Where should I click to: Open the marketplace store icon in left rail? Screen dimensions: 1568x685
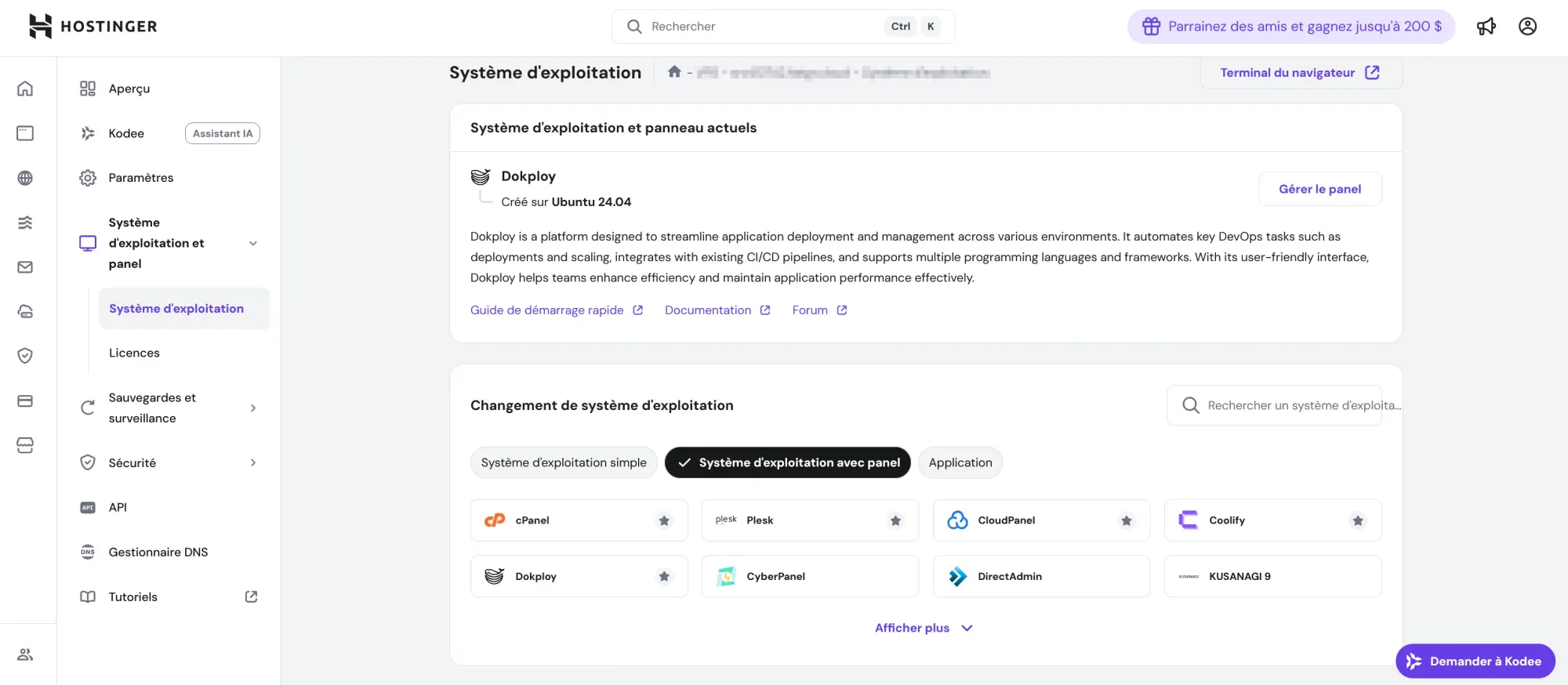[25, 445]
